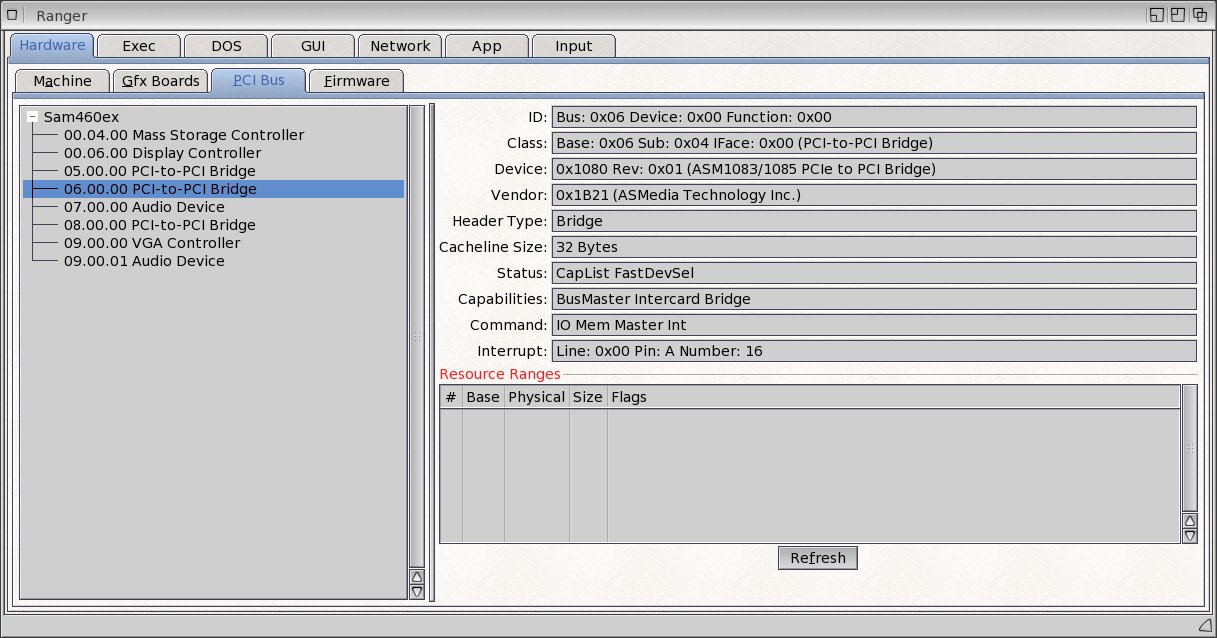Open the Firmware sub-tab

(356, 81)
